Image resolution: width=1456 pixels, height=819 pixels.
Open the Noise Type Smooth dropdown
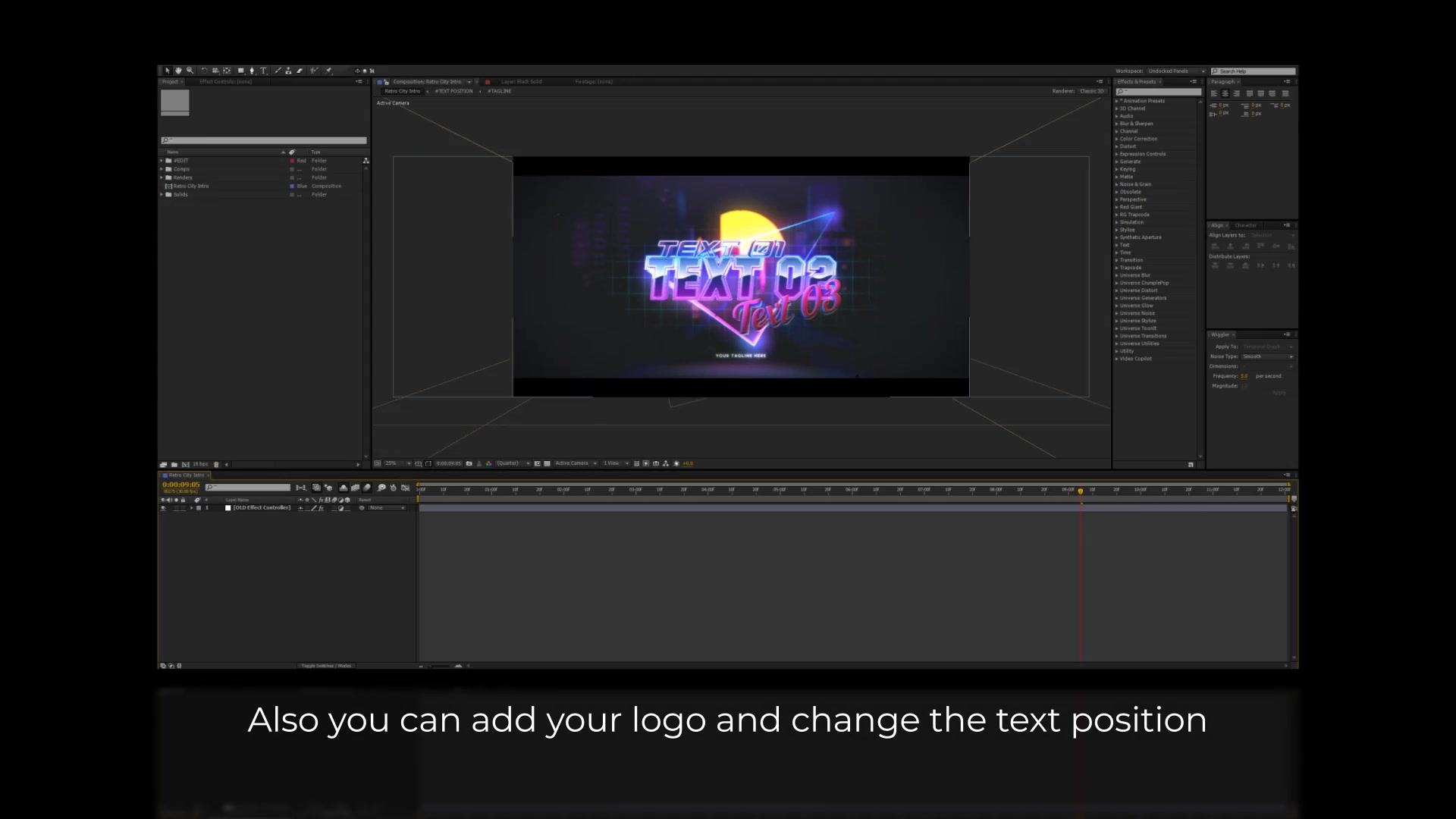[x=1267, y=356]
